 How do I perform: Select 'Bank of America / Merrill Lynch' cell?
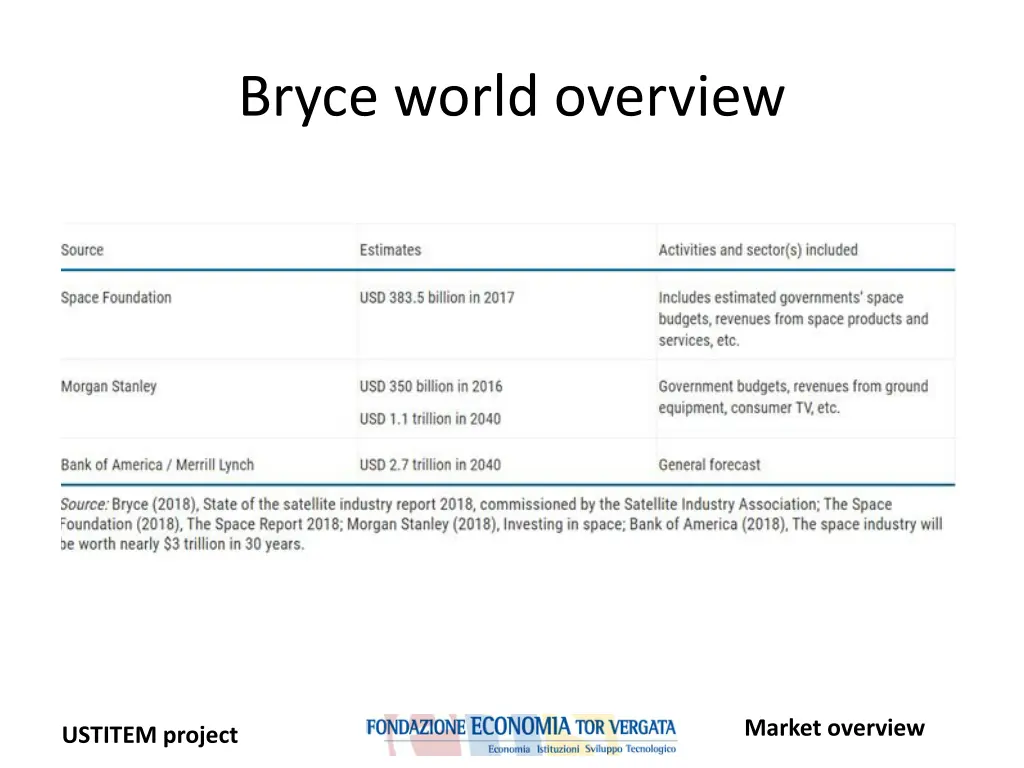pos(157,465)
